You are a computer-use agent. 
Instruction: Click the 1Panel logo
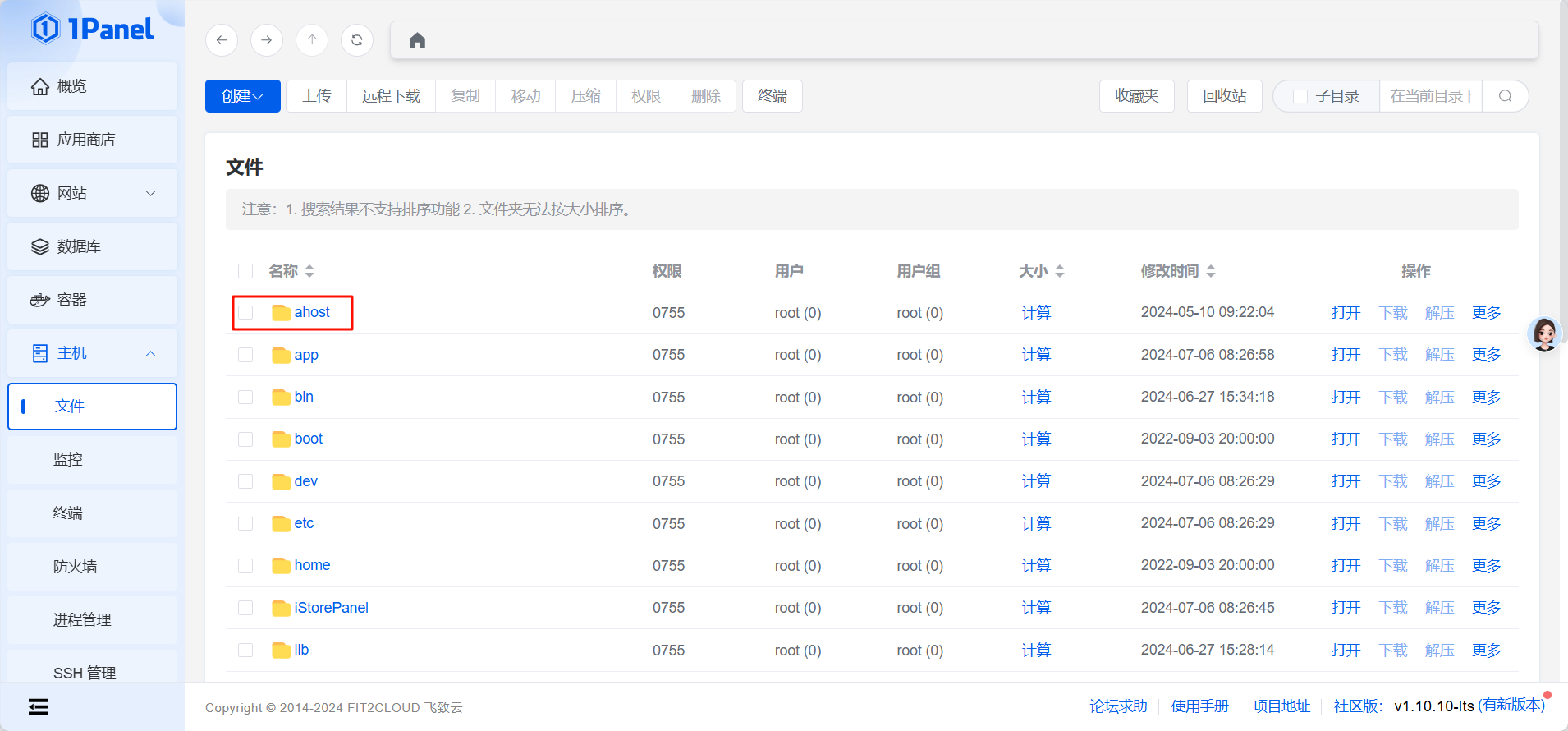[93, 30]
